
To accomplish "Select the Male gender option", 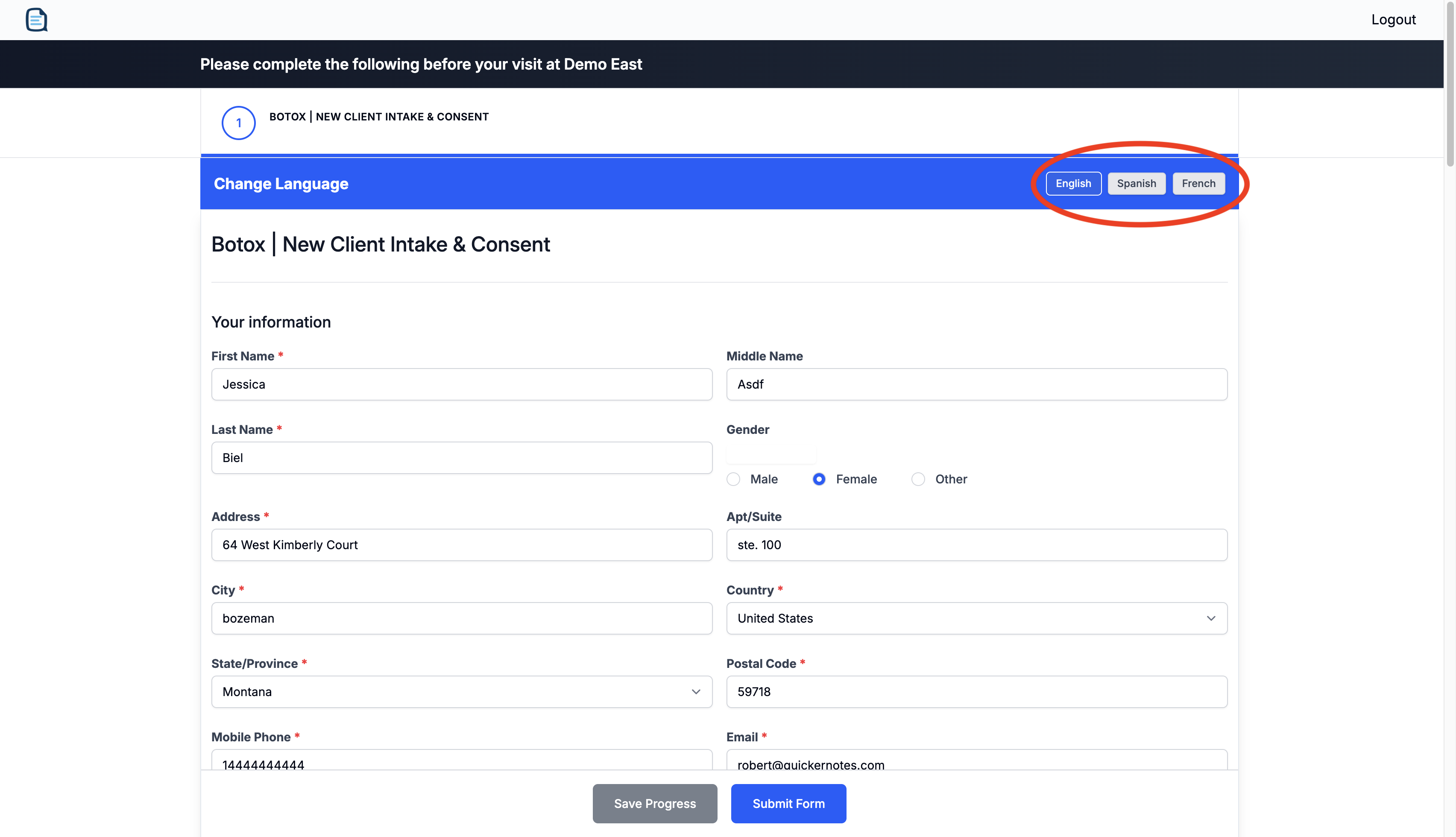I will [x=733, y=479].
